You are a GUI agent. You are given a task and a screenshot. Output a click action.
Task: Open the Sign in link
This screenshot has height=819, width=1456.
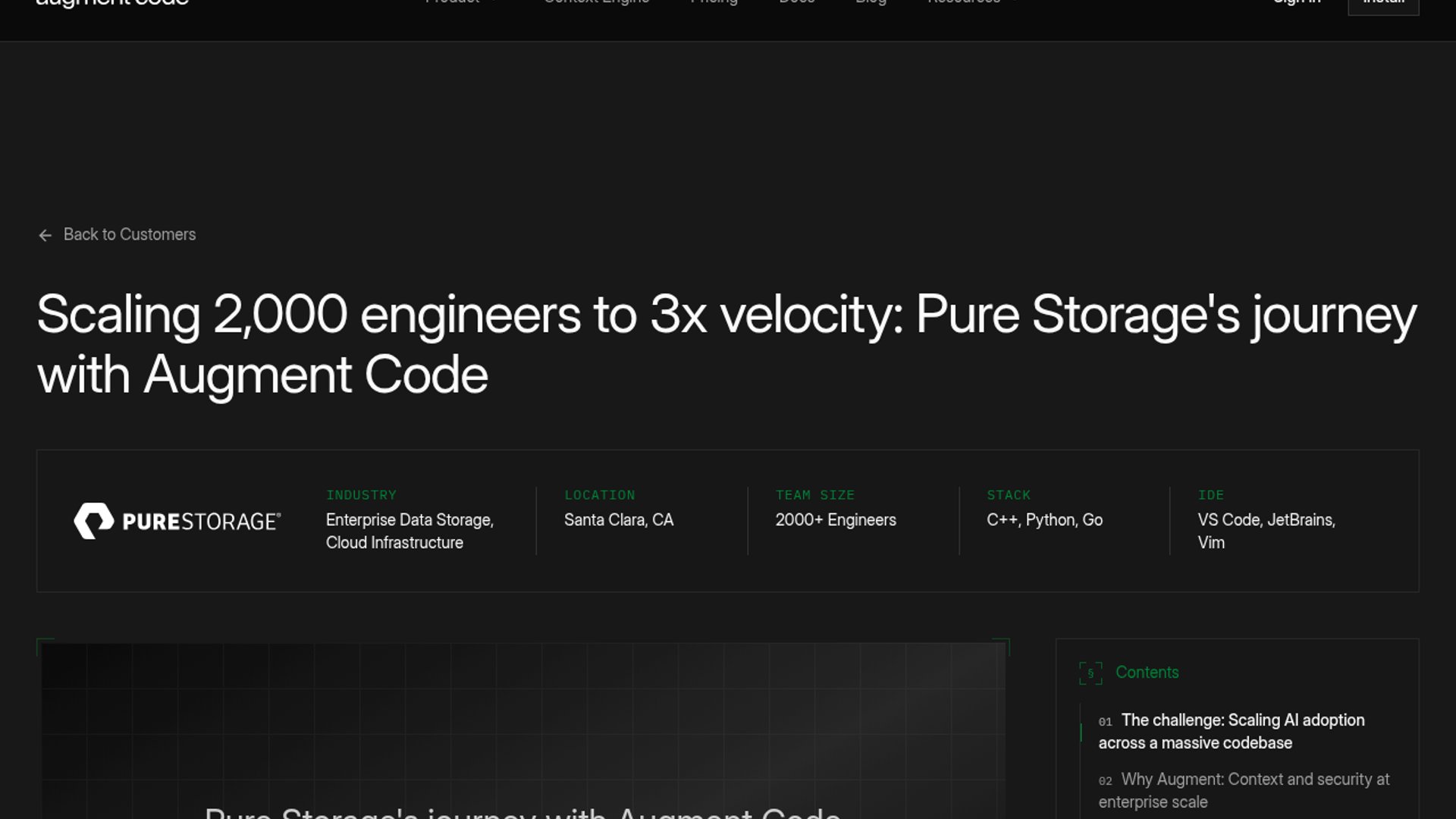1297,2
